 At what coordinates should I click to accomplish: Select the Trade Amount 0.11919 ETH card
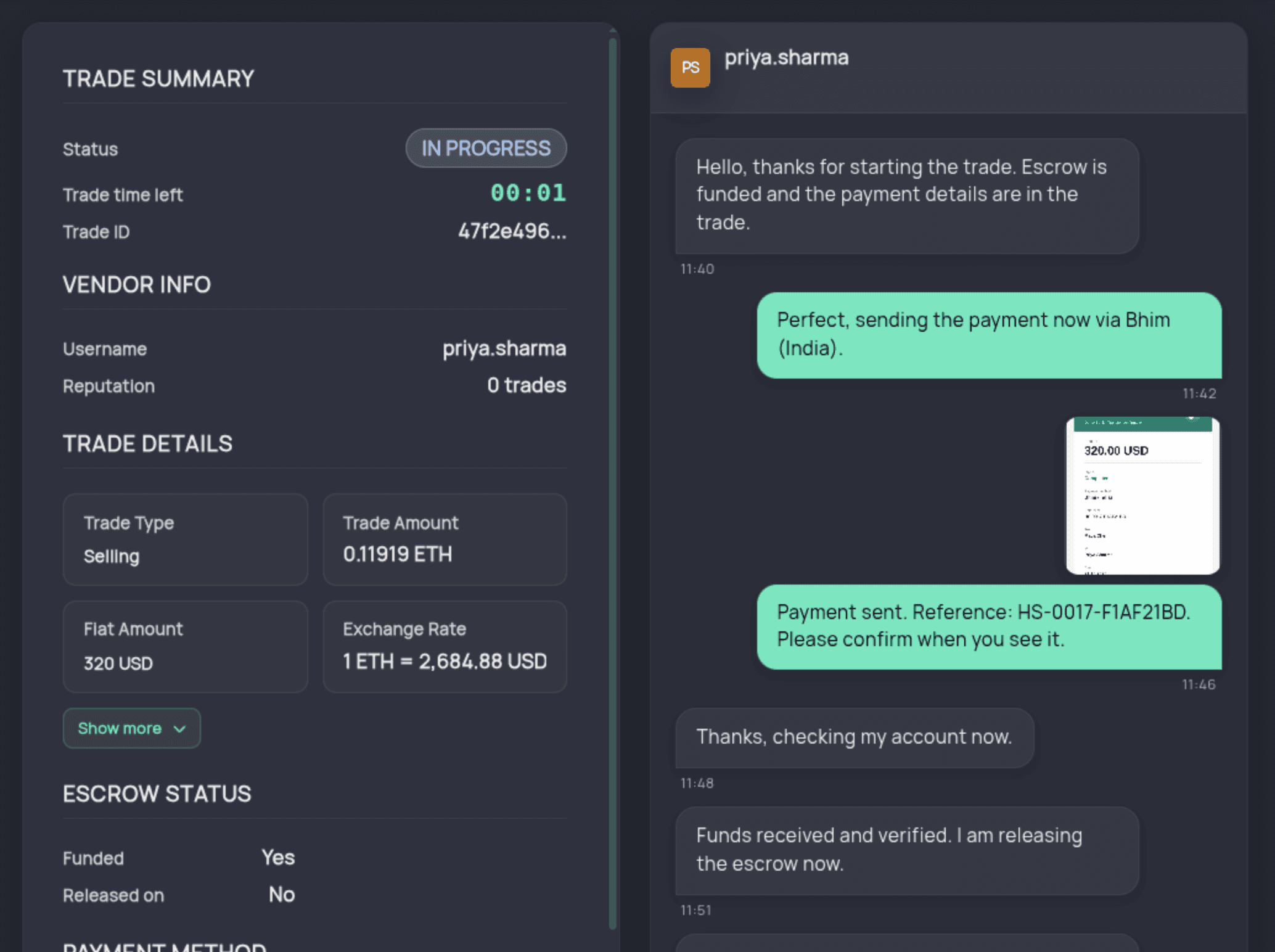pos(445,539)
